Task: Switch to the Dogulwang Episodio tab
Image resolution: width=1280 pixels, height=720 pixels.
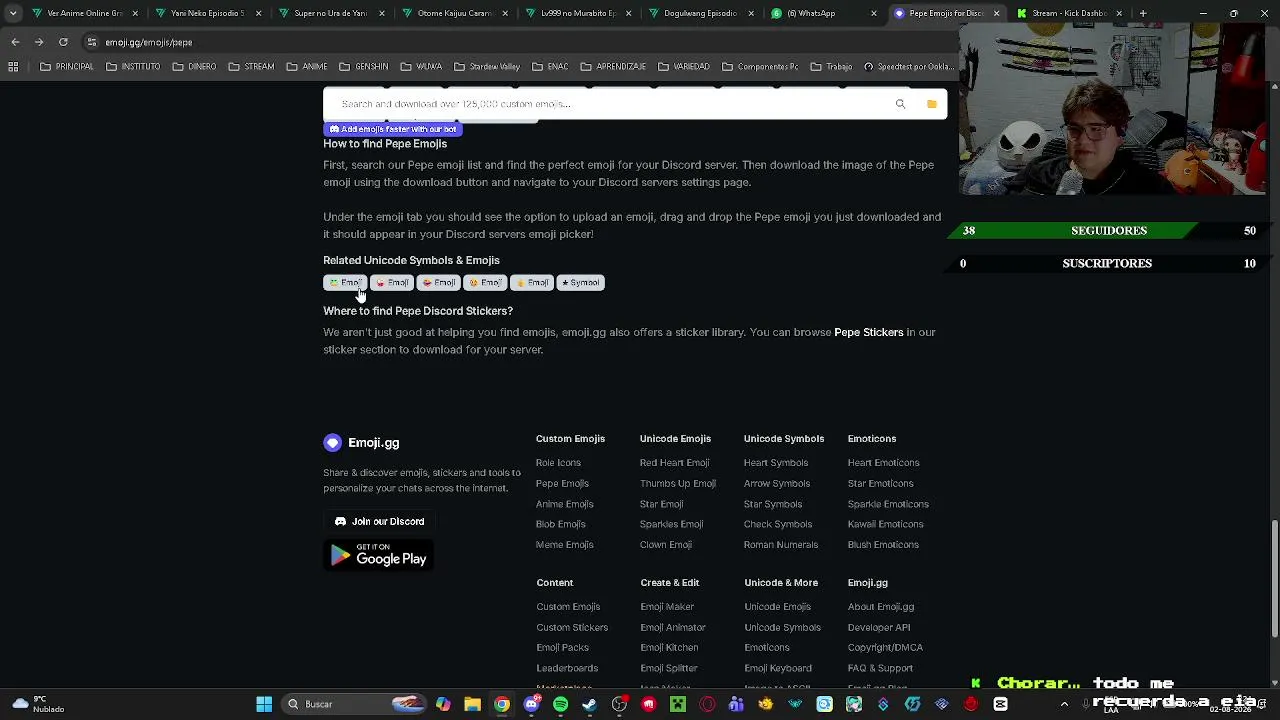Action: [x=700, y=14]
